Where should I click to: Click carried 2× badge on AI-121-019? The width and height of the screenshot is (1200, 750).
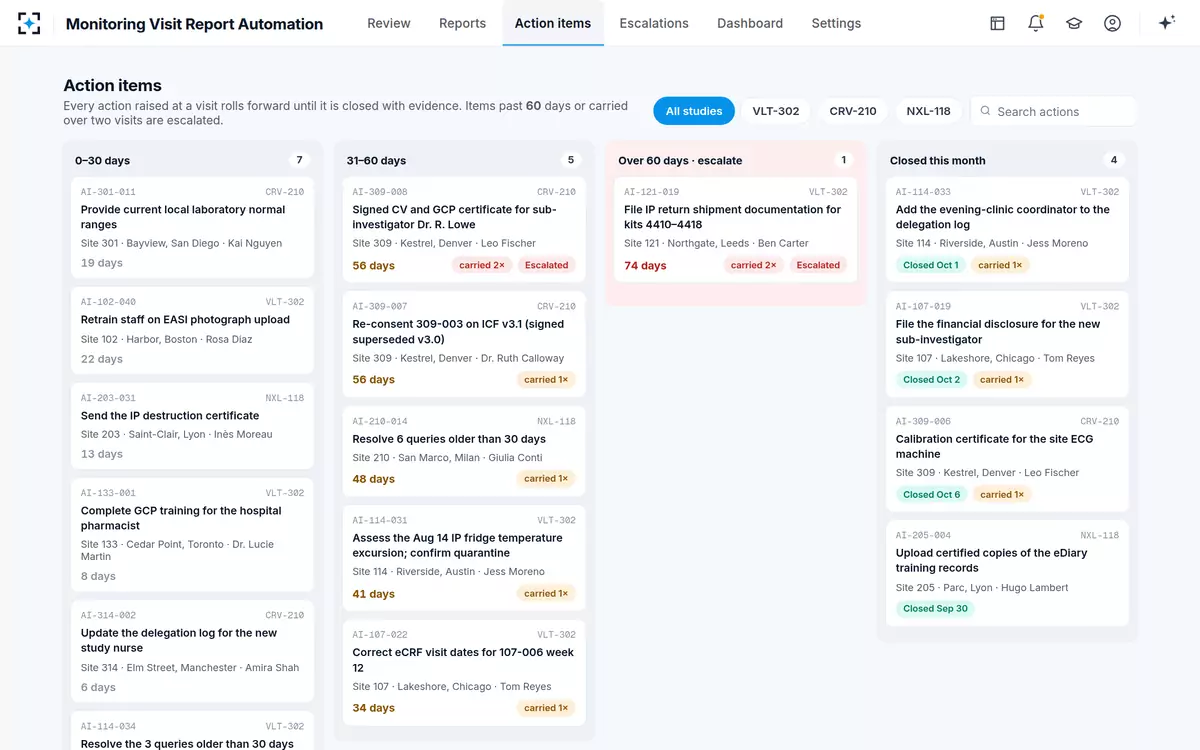753,265
